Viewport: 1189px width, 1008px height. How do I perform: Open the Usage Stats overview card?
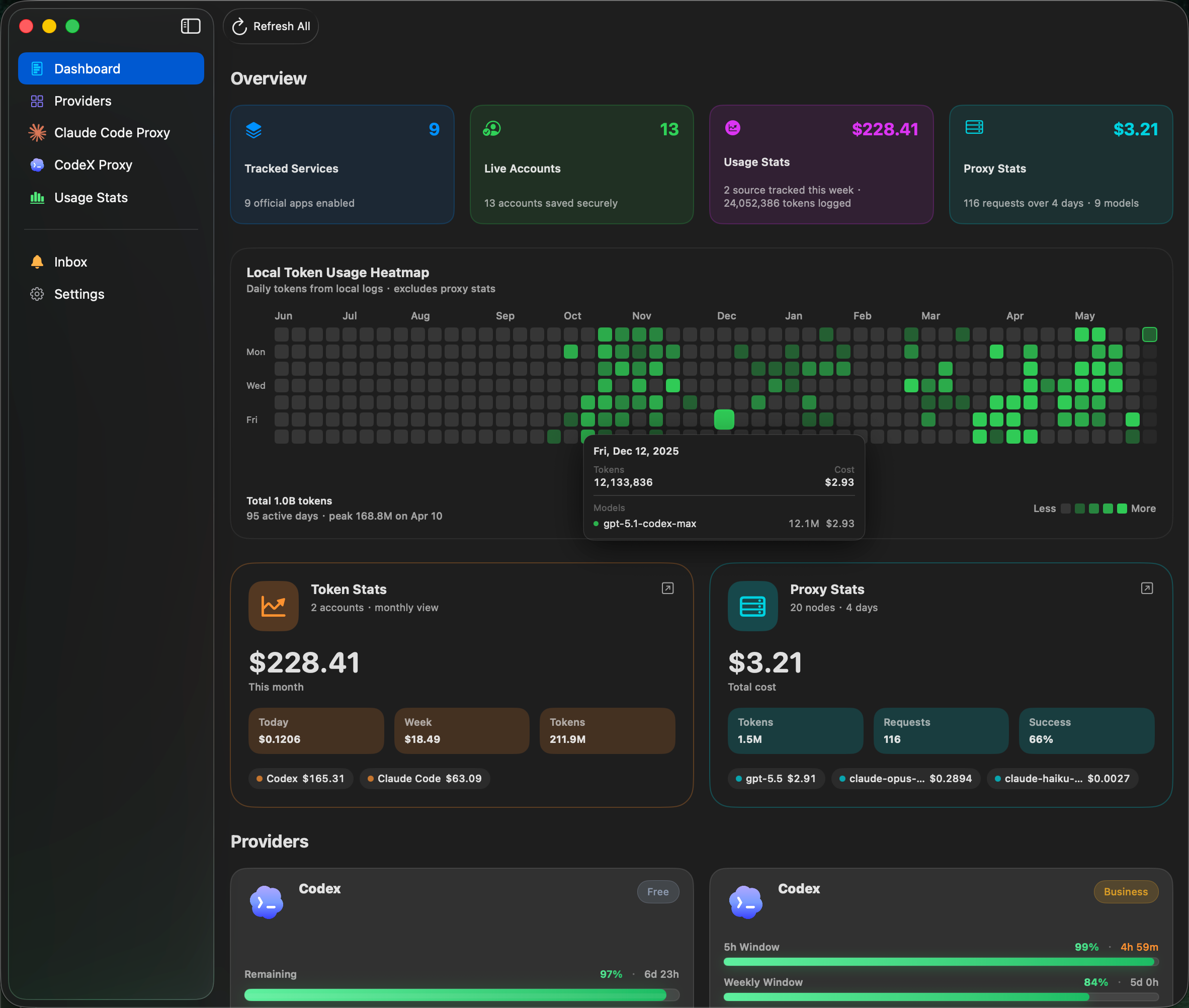[821, 164]
